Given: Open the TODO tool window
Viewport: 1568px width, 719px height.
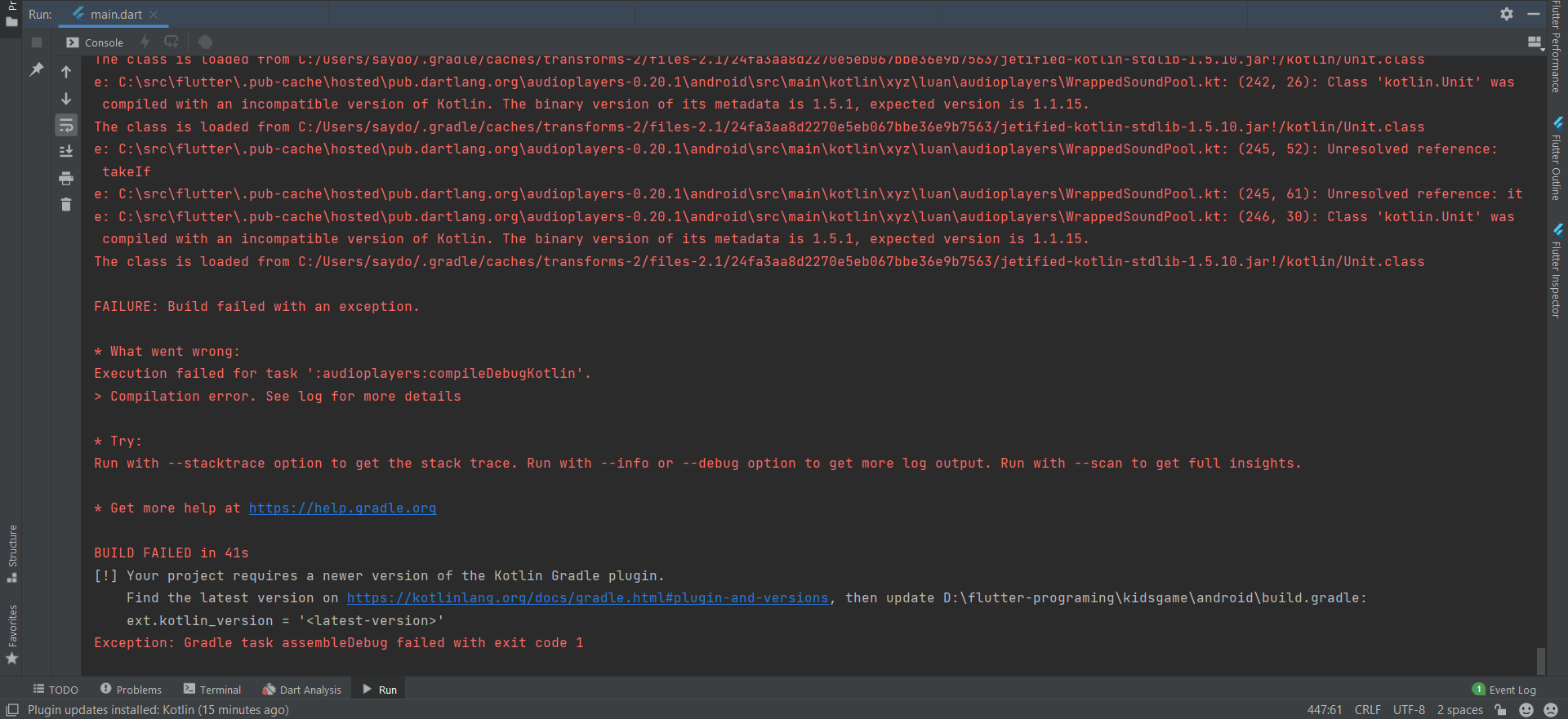Looking at the screenshot, I should [x=56, y=690].
